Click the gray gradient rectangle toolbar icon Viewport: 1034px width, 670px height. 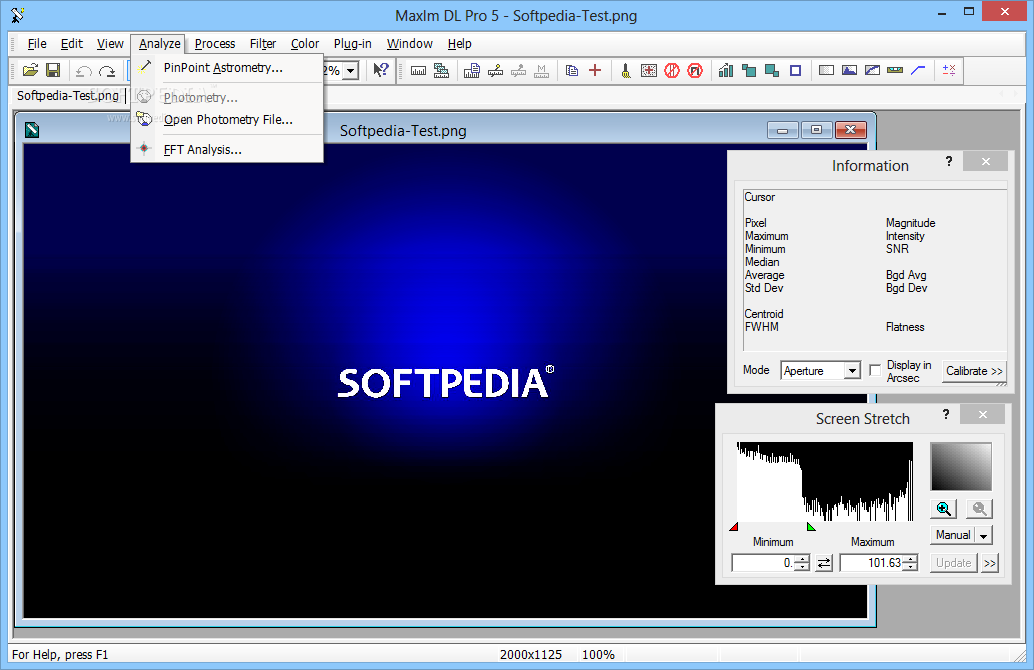click(826, 70)
